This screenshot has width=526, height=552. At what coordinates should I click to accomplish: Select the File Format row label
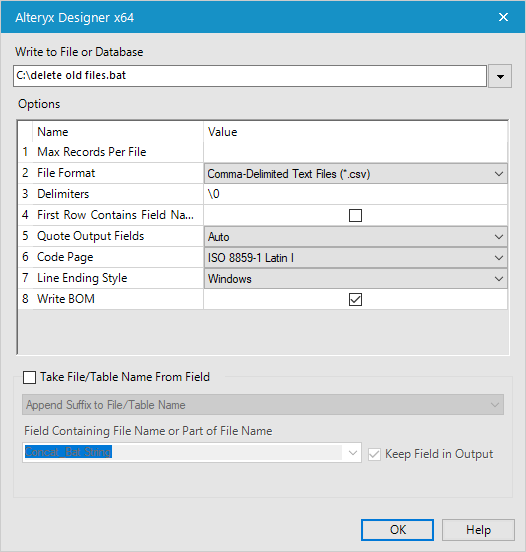pyautogui.click(x=66, y=173)
